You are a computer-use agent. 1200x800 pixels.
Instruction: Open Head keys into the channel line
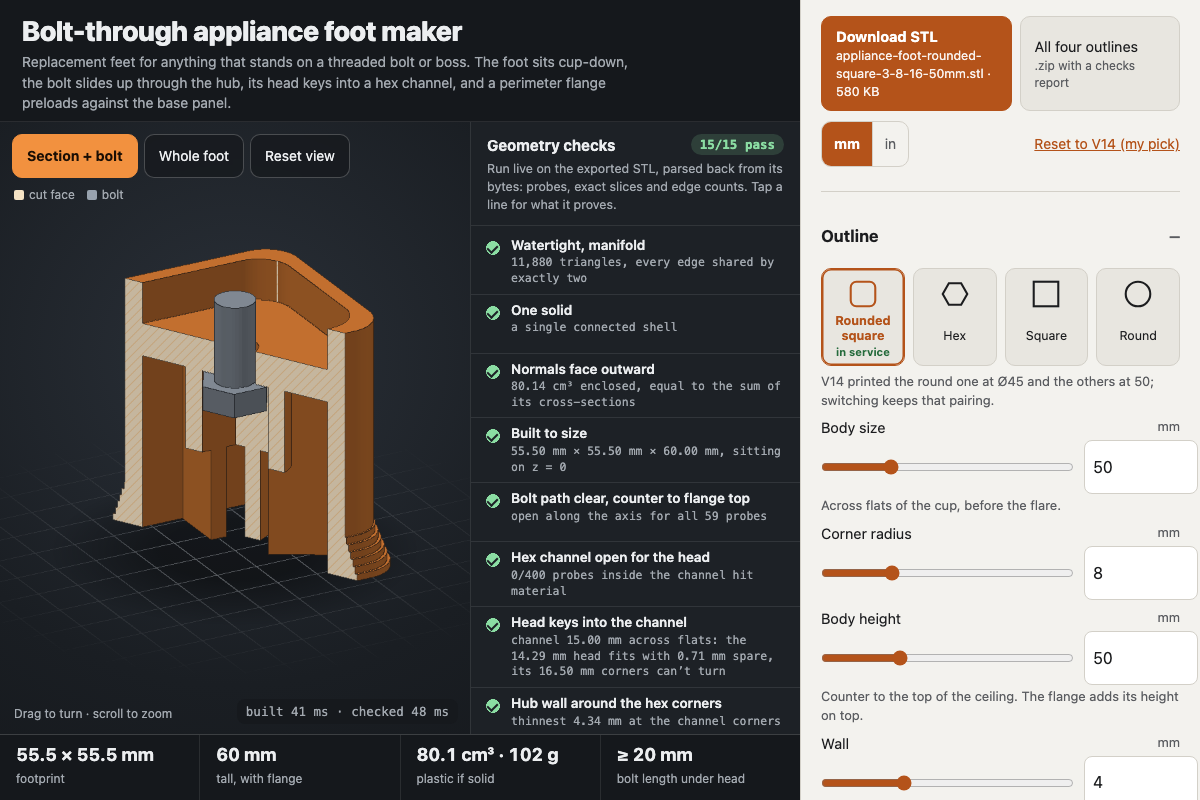635,646
